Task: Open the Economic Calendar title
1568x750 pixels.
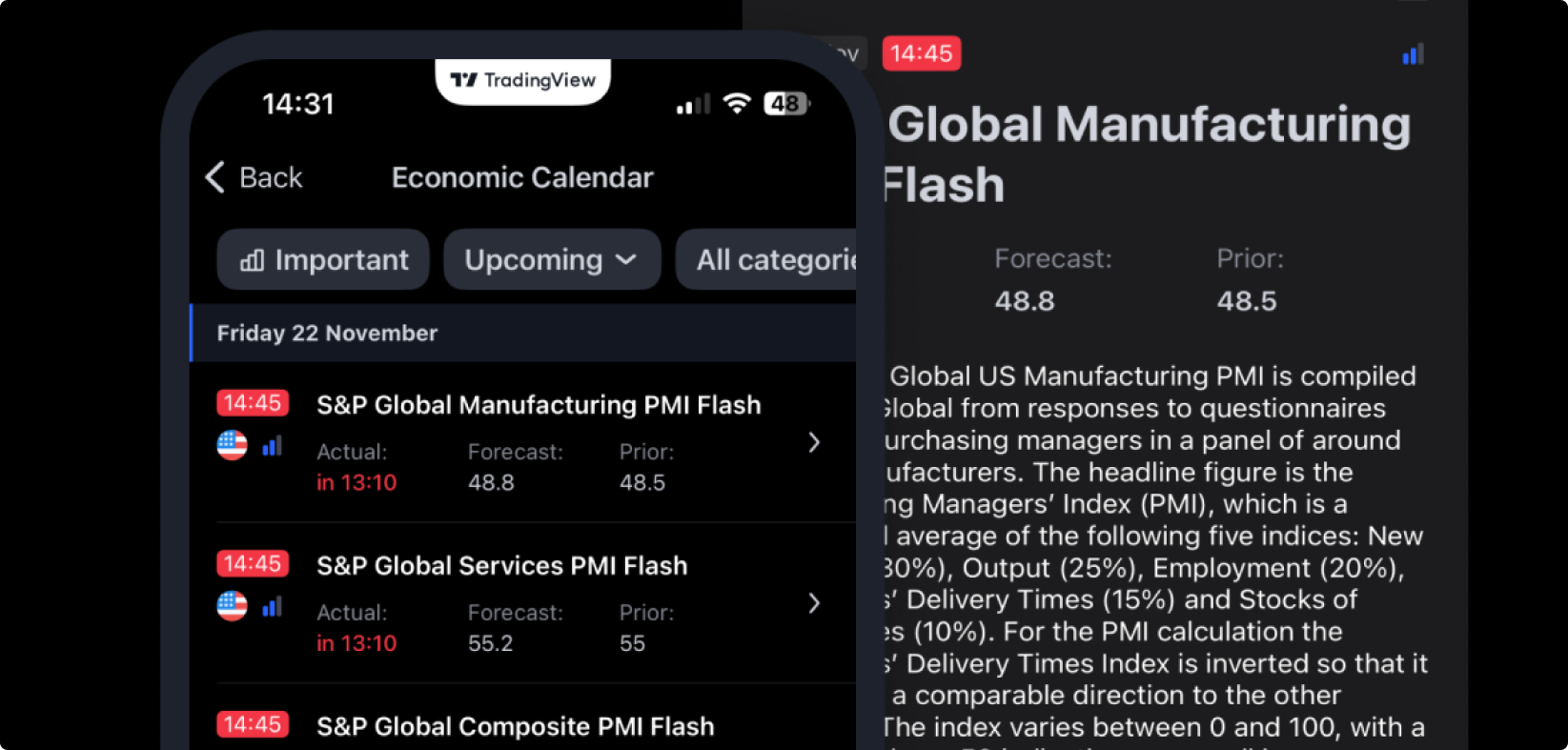Action: coord(522,177)
